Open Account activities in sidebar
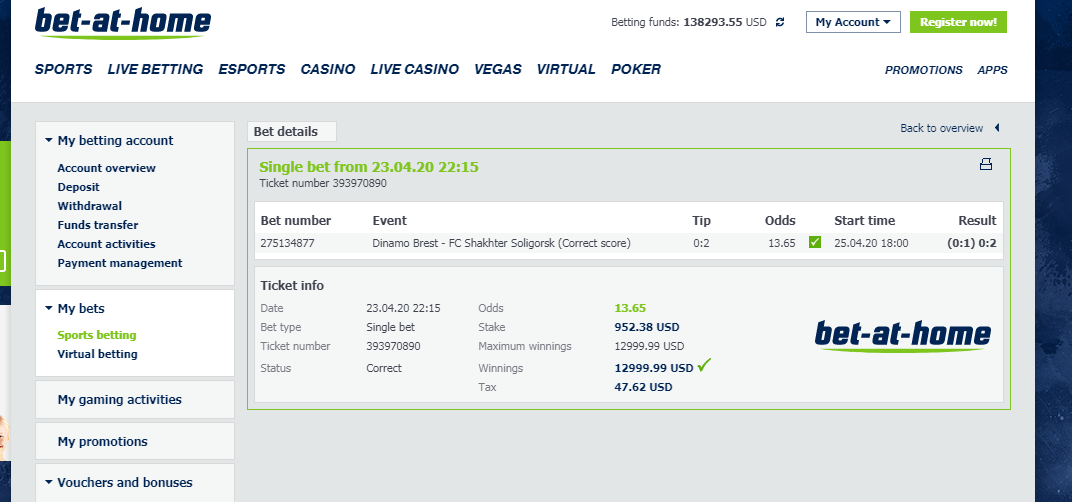Image resolution: width=1072 pixels, height=502 pixels. pos(106,244)
